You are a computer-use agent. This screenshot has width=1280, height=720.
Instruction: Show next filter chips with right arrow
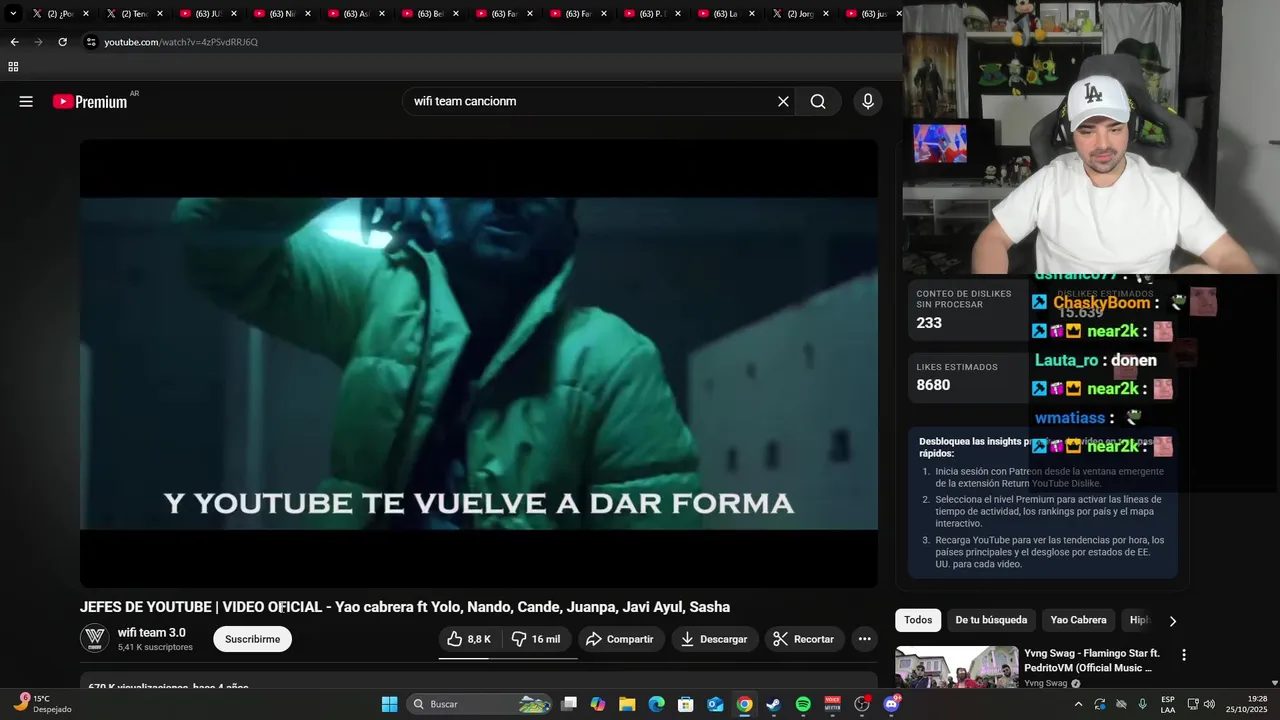(x=1172, y=621)
